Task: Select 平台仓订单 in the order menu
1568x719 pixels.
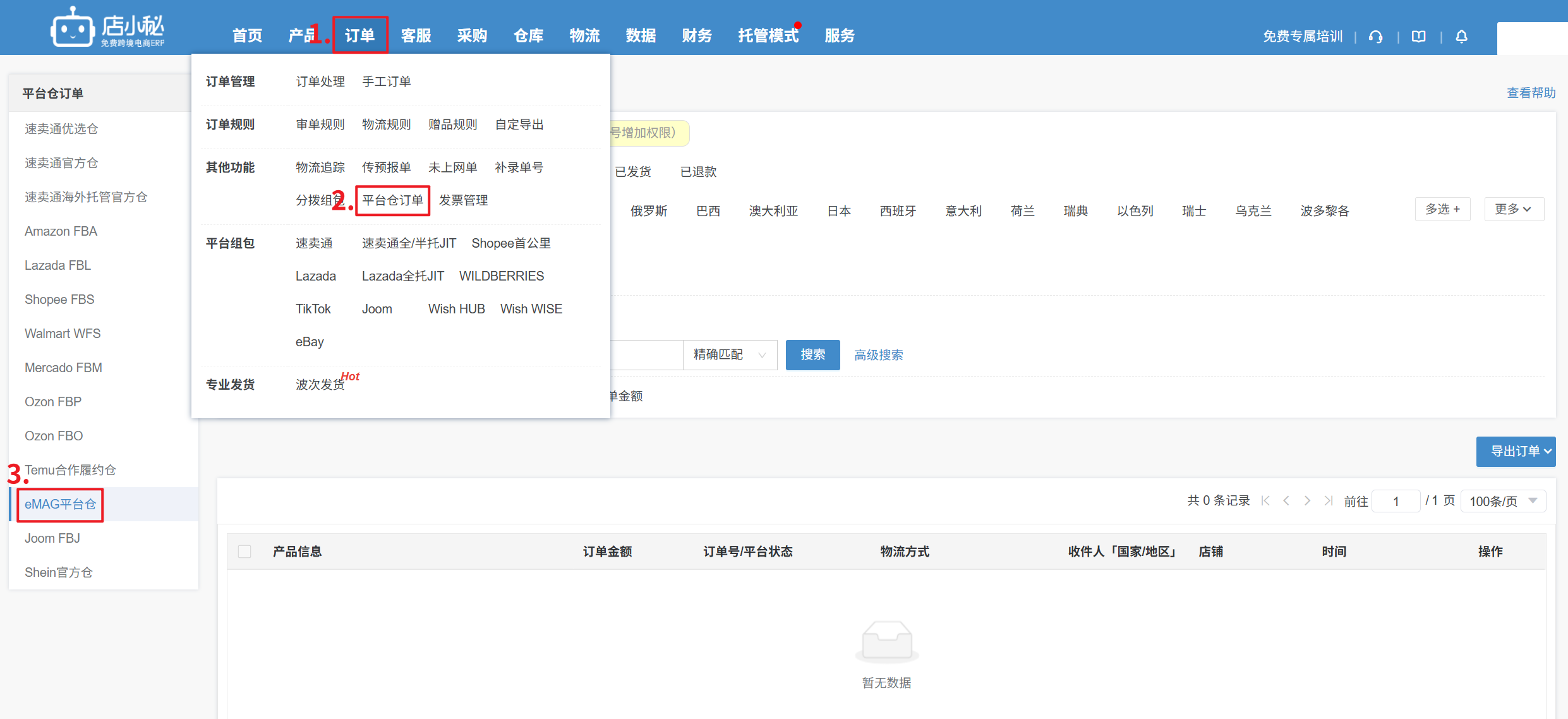Action: [x=392, y=200]
